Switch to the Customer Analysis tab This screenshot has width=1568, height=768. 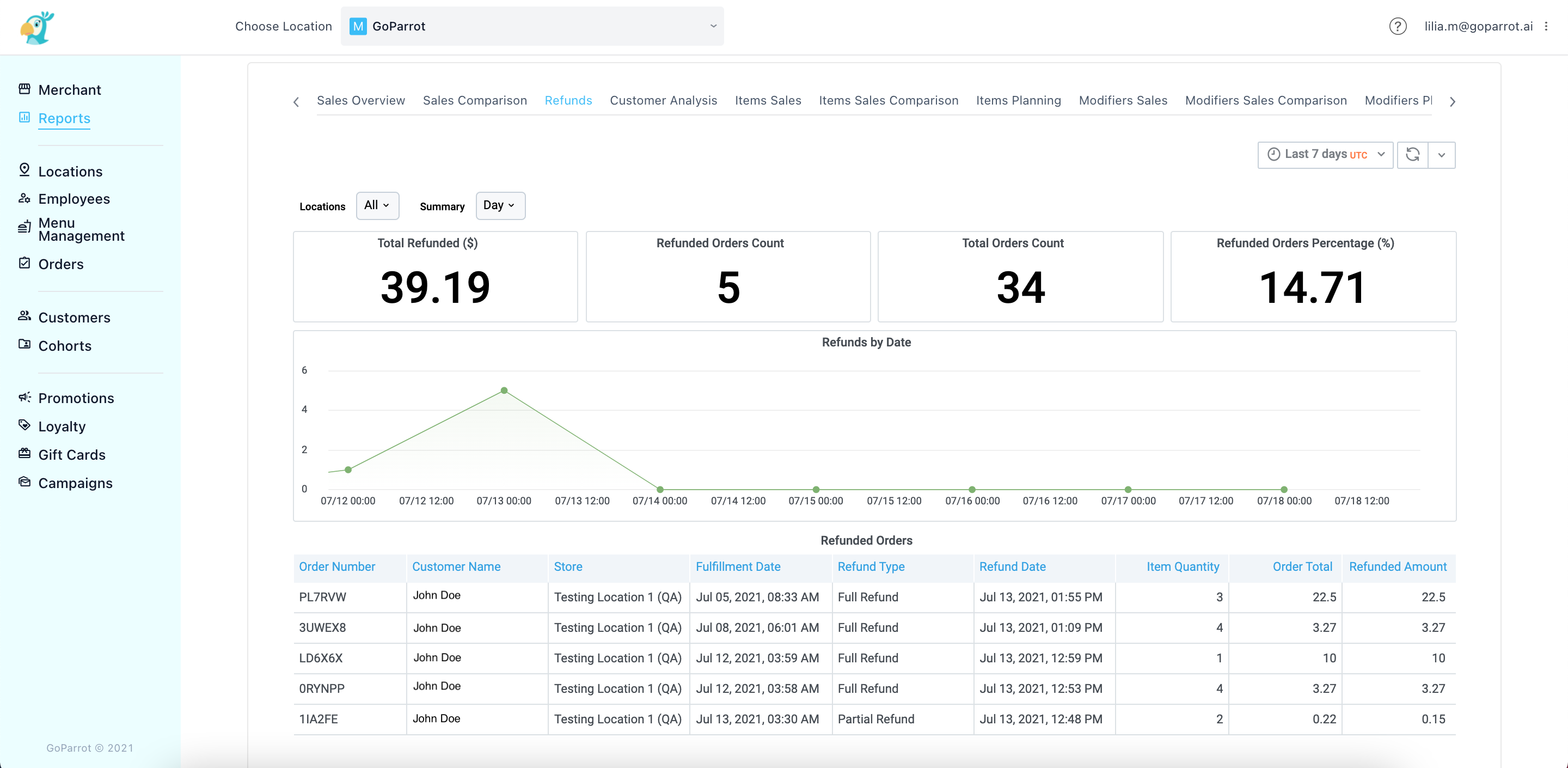pos(664,100)
